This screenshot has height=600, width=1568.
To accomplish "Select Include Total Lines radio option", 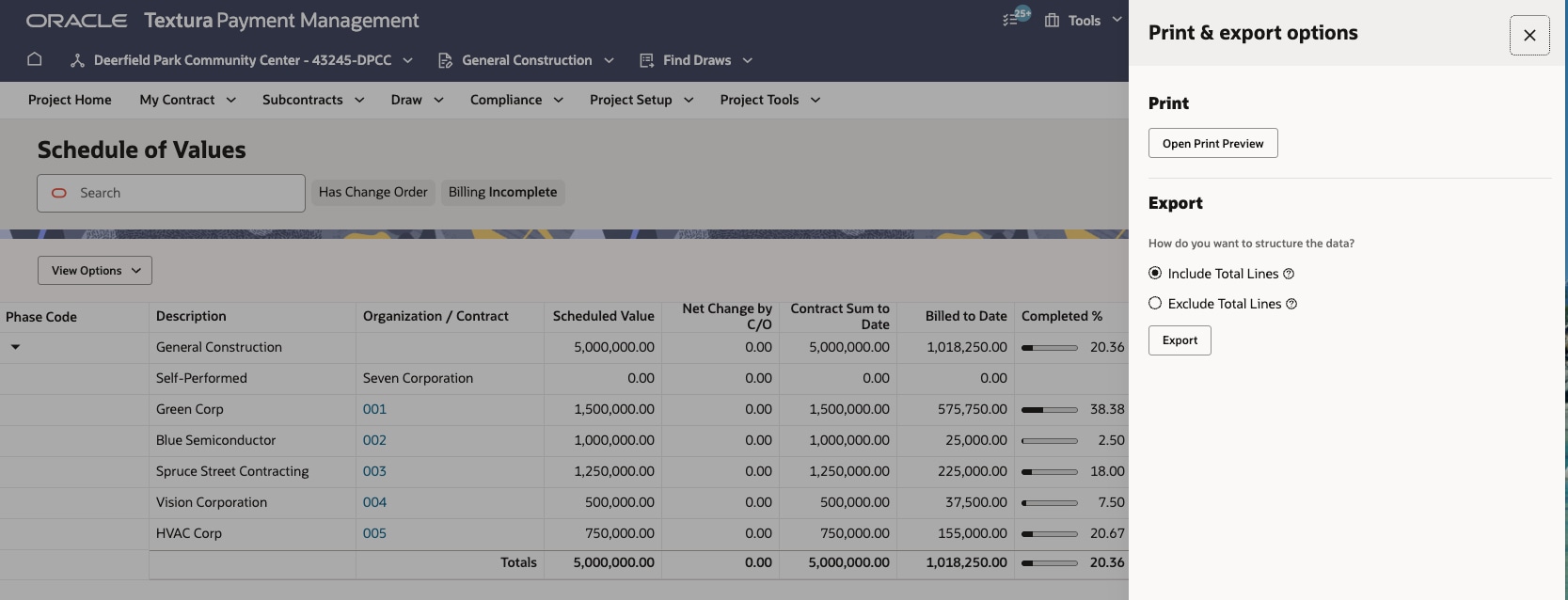I will click(1155, 273).
